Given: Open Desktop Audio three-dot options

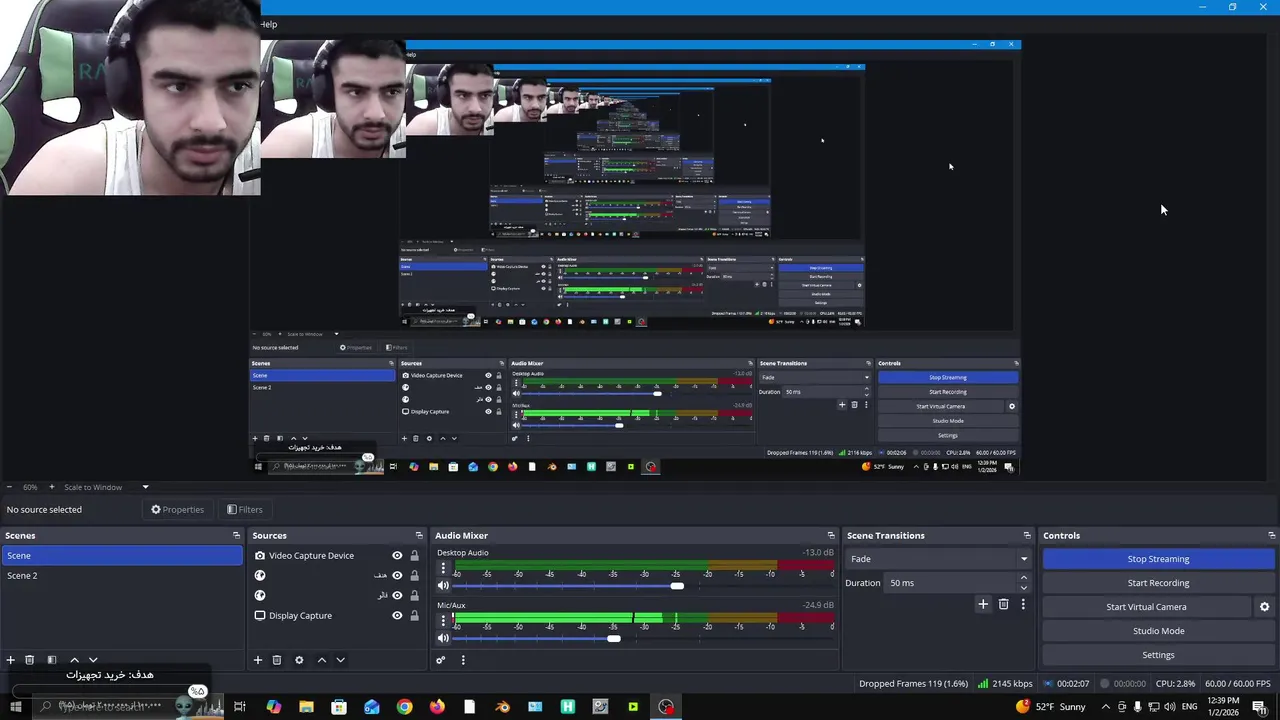Looking at the screenshot, I should click(443, 568).
